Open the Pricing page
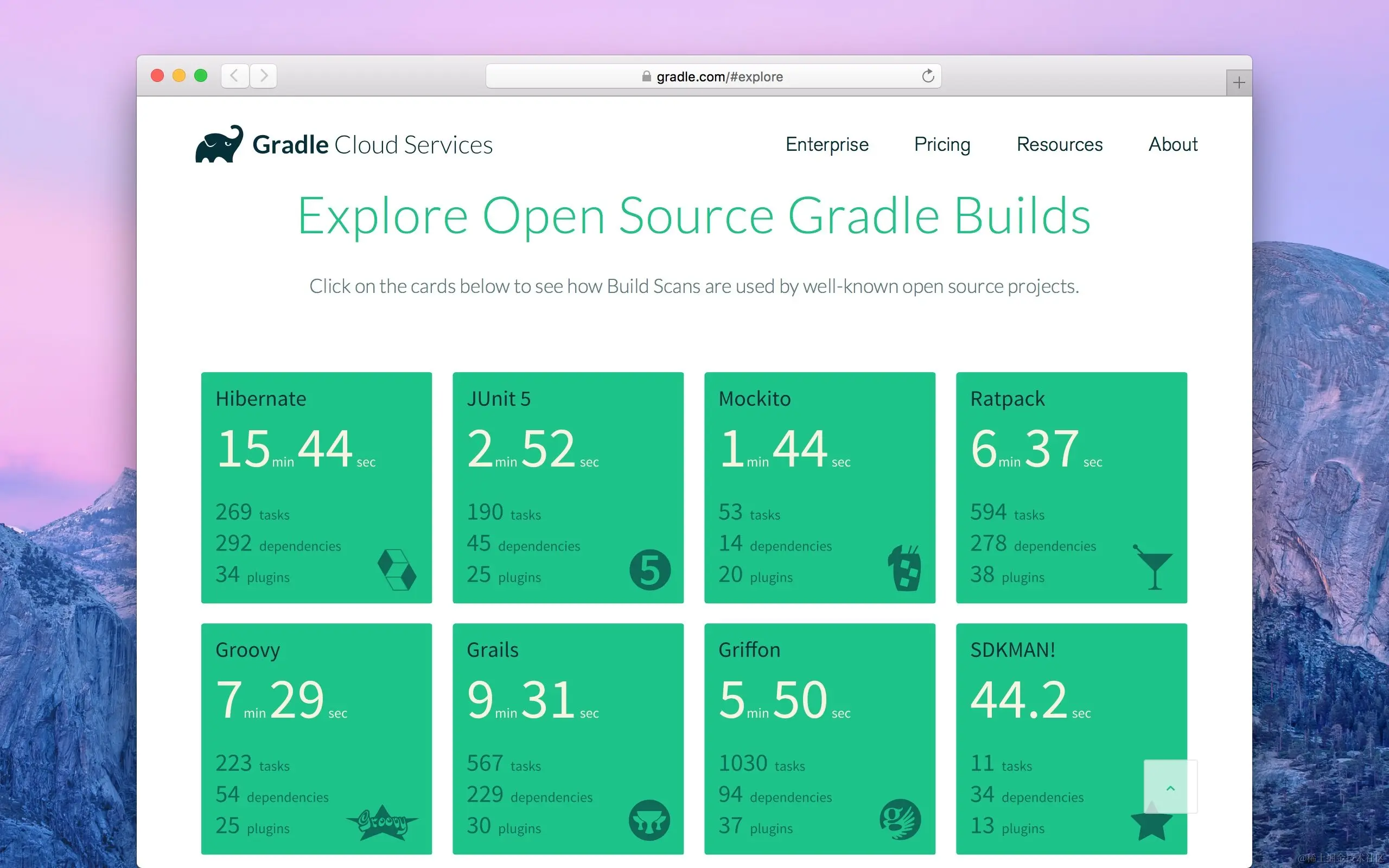1389x868 pixels. [x=942, y=145]
